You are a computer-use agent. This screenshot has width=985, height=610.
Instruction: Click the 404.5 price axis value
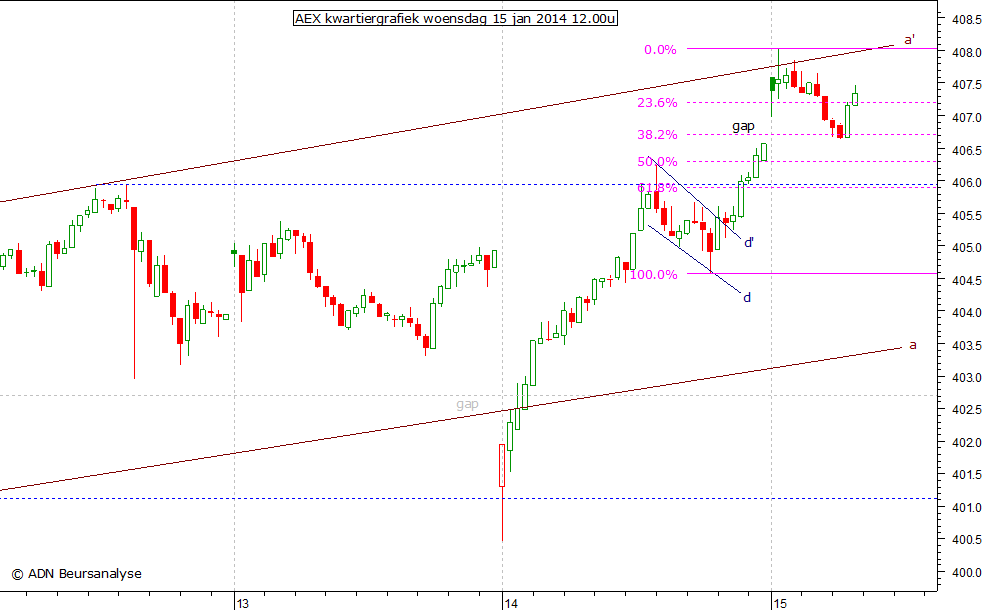pyautogui.click(x=966, y=280)
